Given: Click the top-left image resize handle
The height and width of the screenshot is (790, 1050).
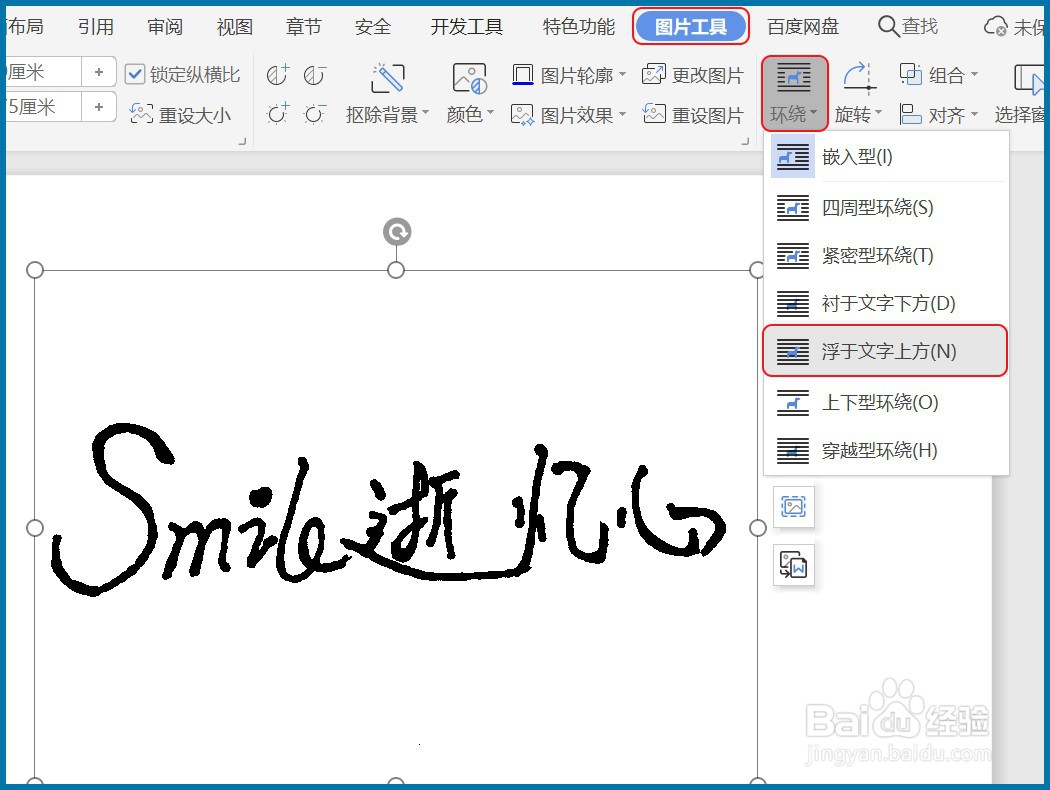Looking at the screenshot, I should click(x=35, y=270).
